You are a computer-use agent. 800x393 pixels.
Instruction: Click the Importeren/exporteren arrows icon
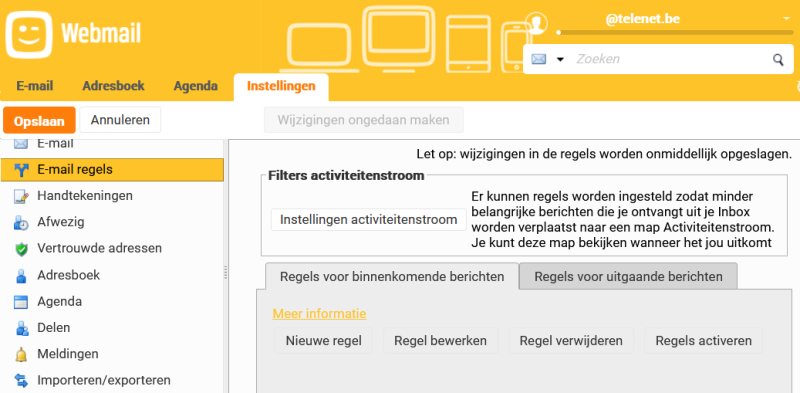(21, 380)
